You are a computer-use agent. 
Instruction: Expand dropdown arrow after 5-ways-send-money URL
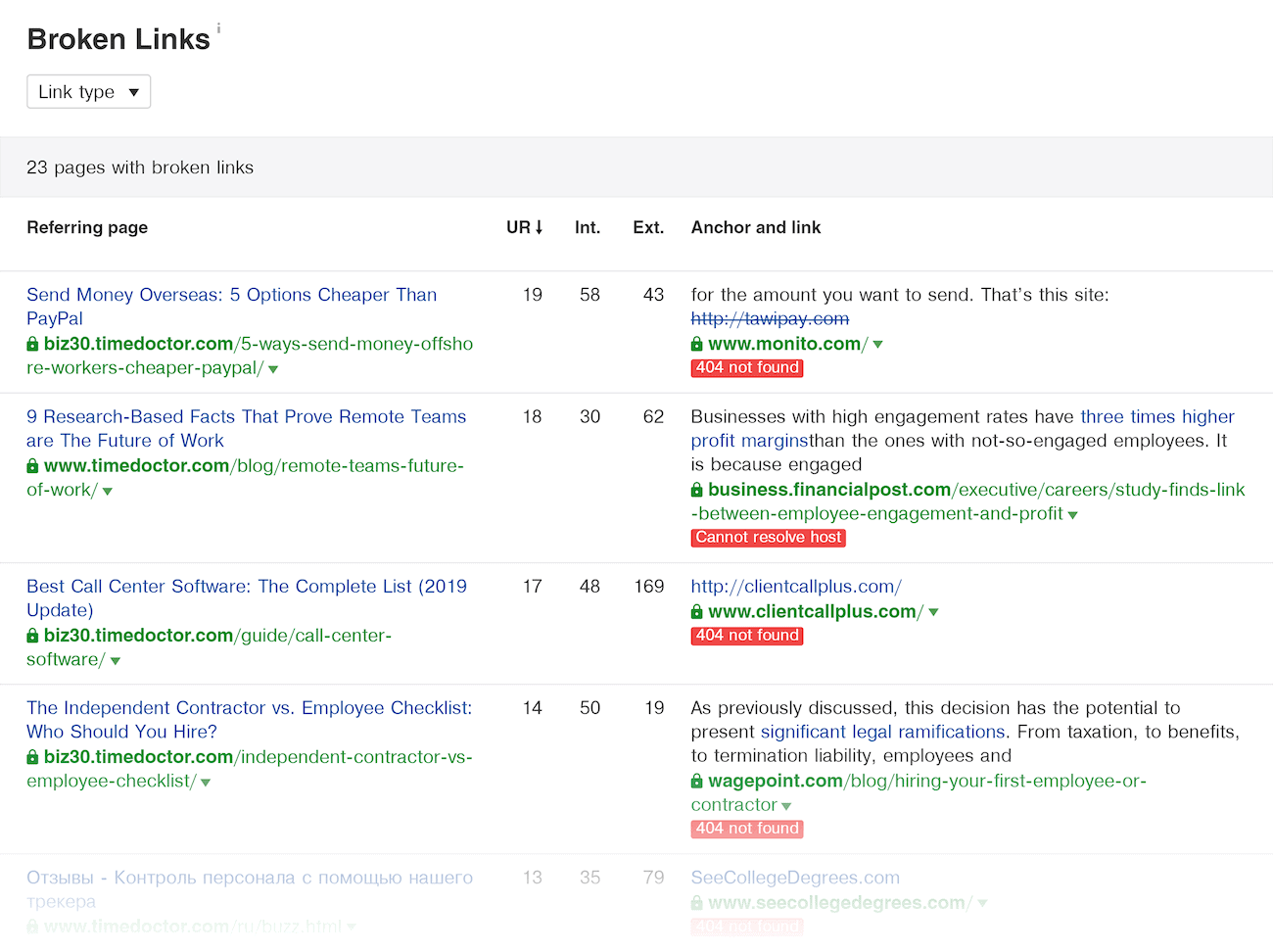tap(273, 369)
